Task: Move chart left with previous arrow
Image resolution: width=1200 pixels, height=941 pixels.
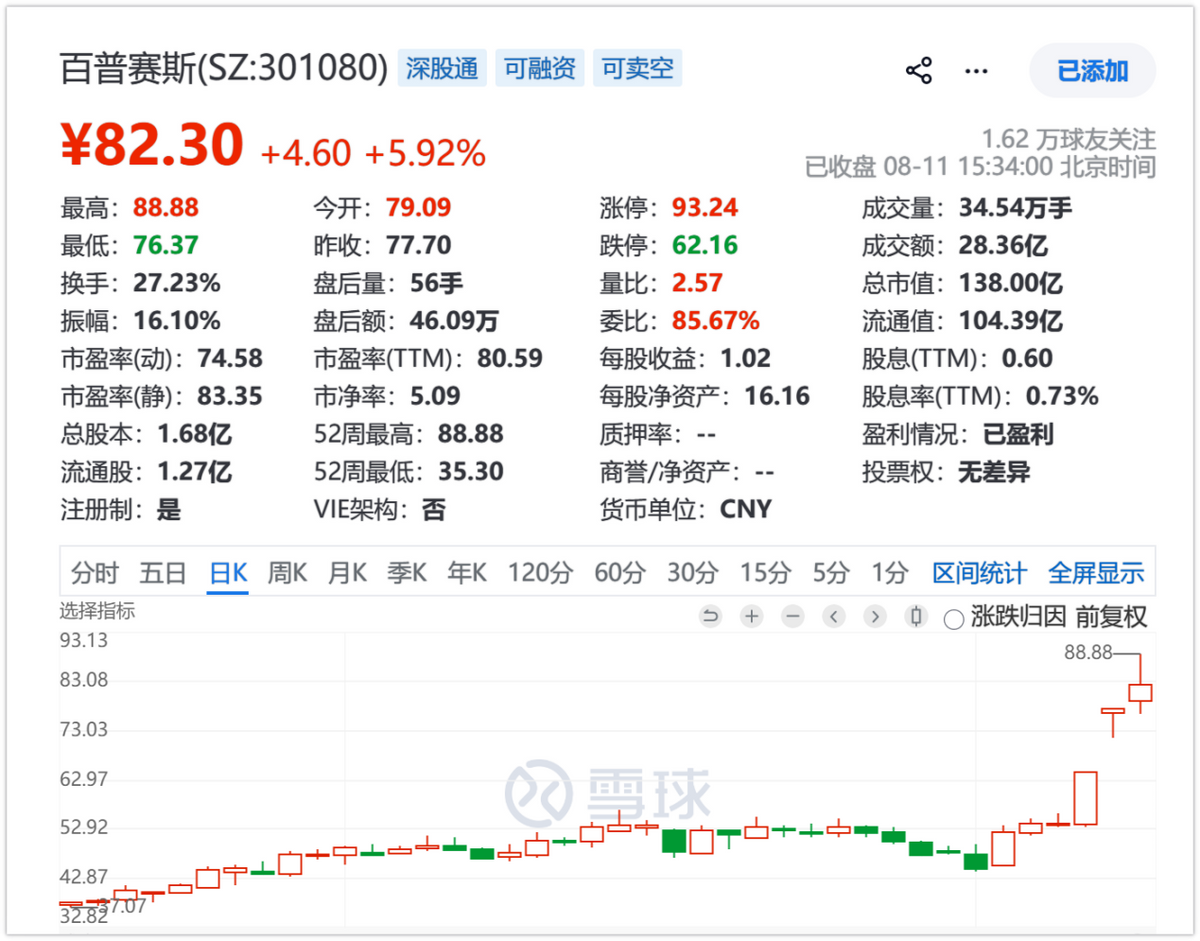Action: coord(834,617)
